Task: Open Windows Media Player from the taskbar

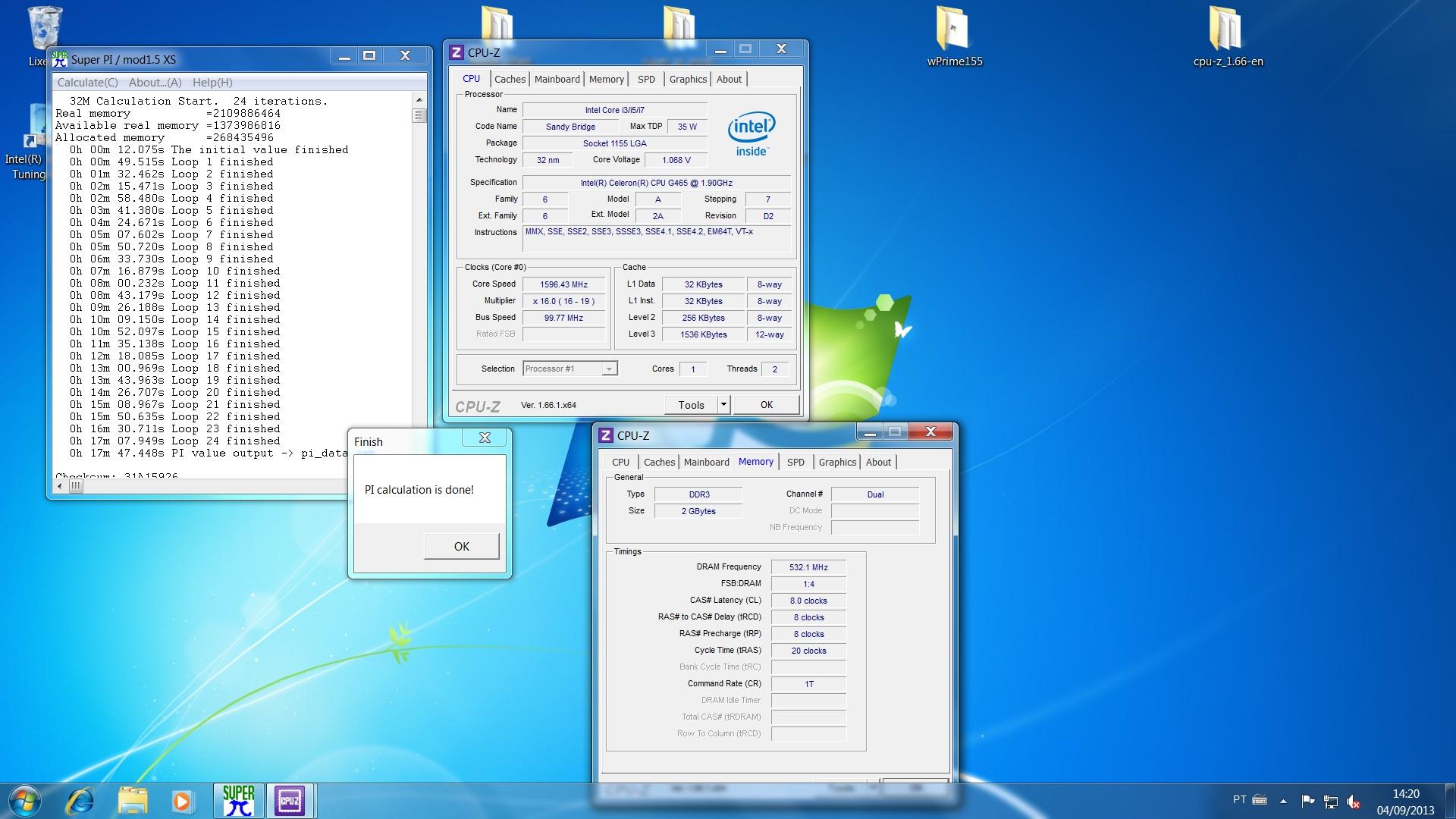Action: pyautogui.click(x=182, y=801)
